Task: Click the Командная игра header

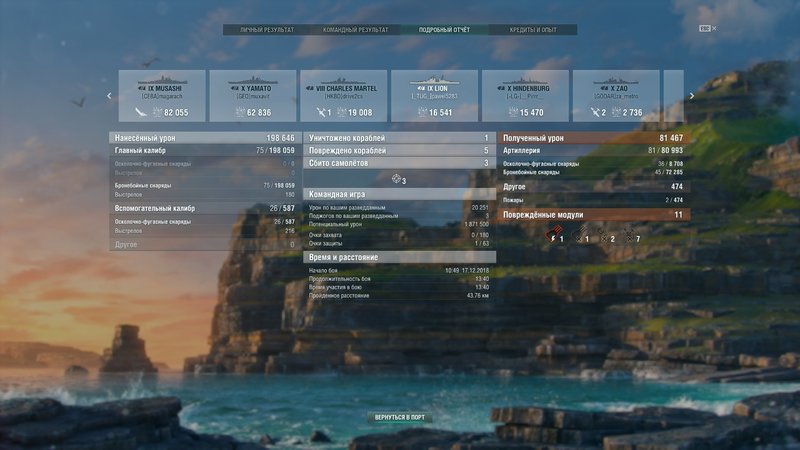Action: 399,194
